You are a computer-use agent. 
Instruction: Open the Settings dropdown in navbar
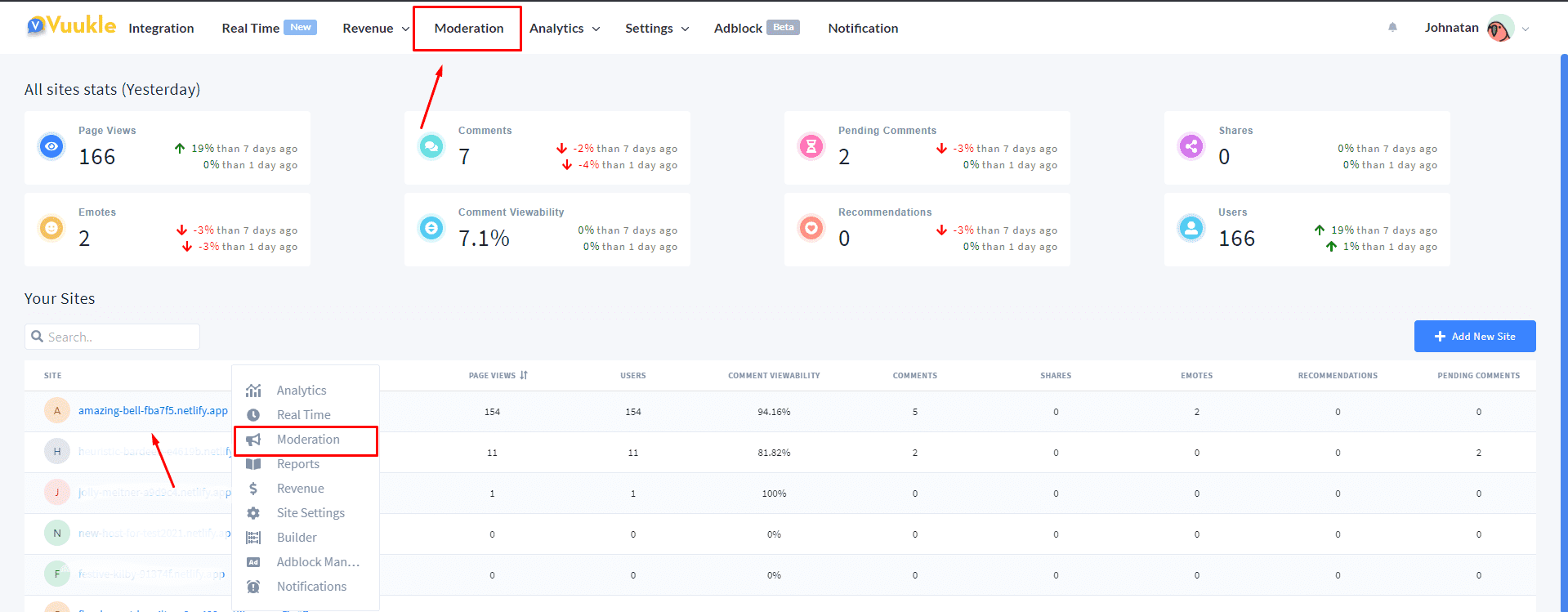pos(657,29)
